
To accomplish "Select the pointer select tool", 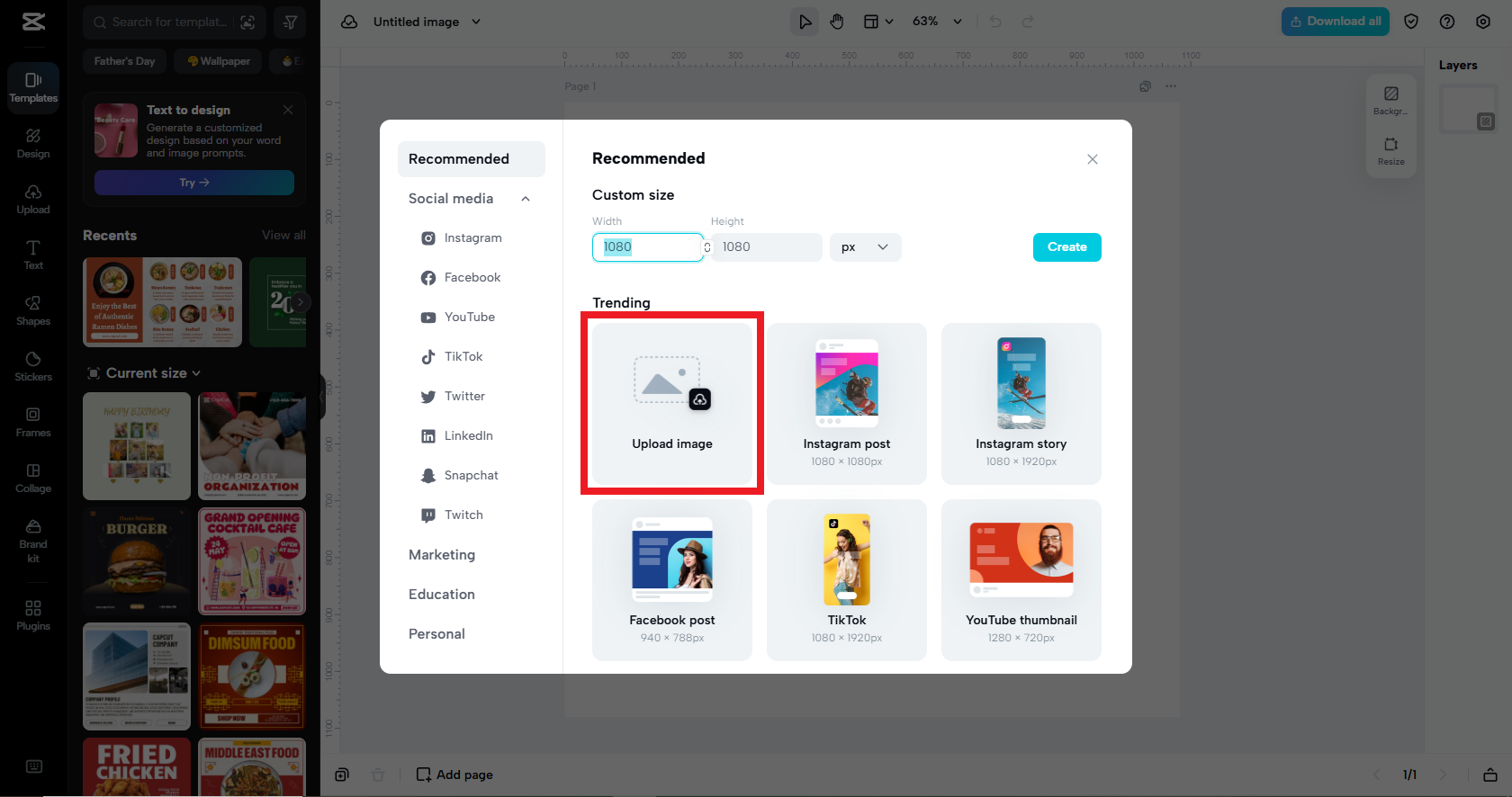I will coord(805,22).
